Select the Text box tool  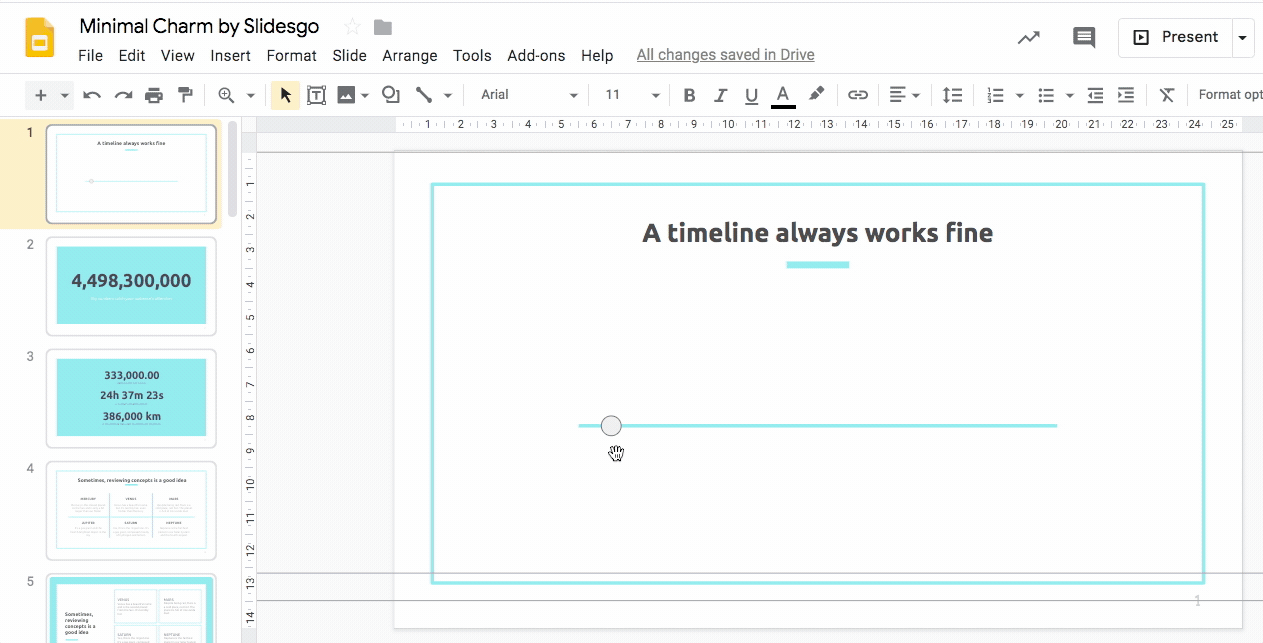point(317,95)
